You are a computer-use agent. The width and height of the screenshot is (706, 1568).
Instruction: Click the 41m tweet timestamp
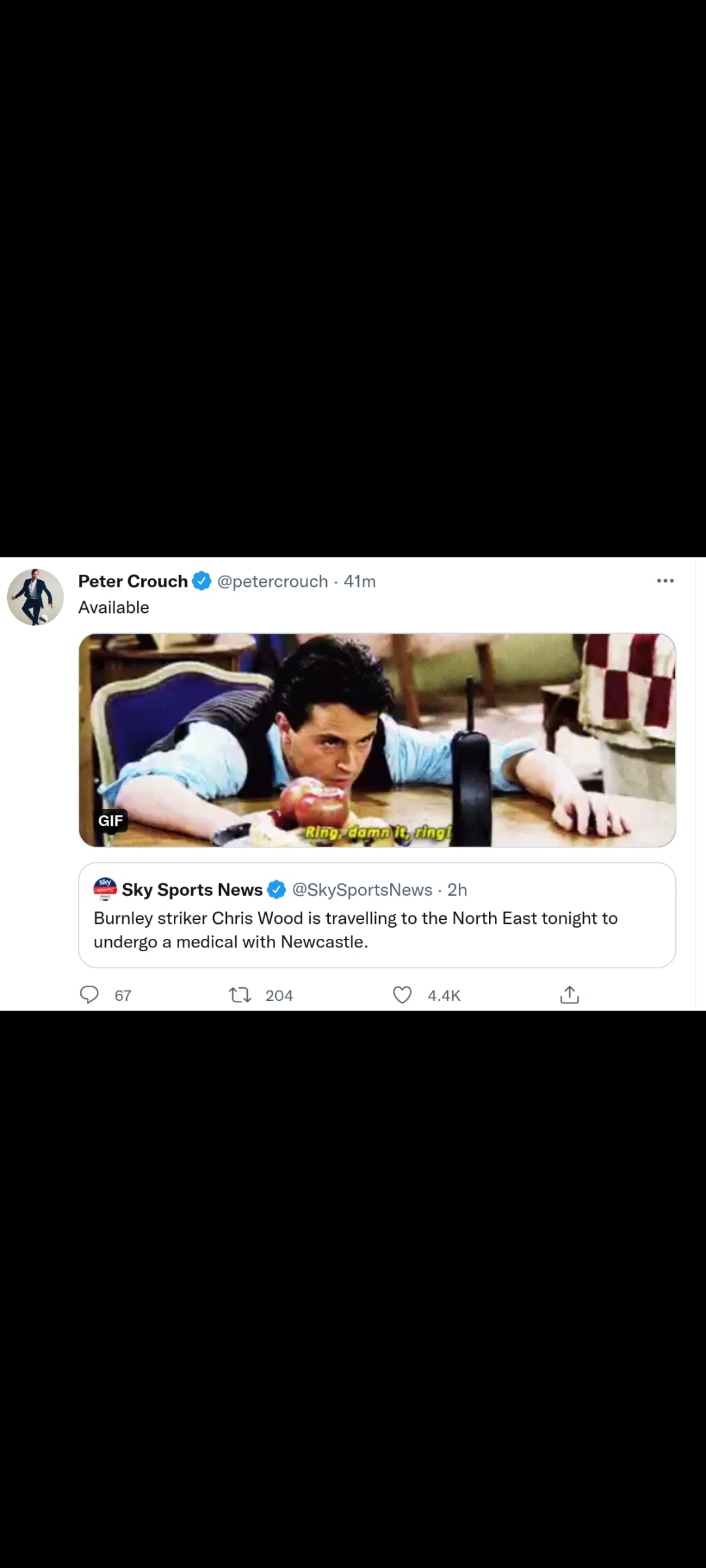360,581
